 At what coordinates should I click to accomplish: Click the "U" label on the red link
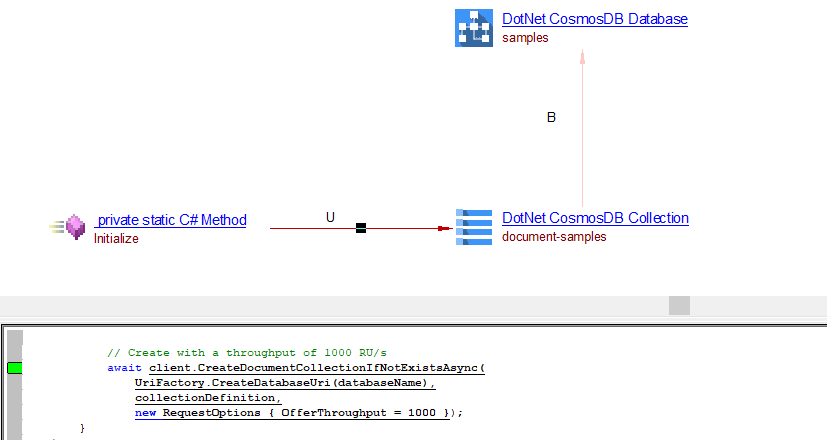(330, 216)
